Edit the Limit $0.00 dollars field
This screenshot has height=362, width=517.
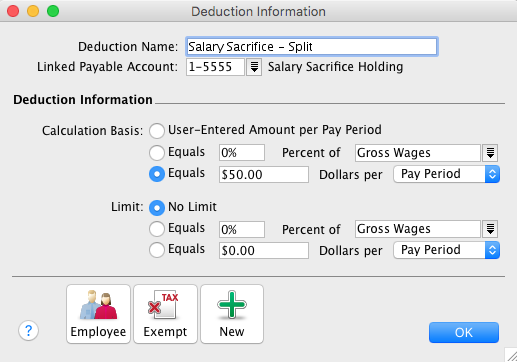pos(264,250)
